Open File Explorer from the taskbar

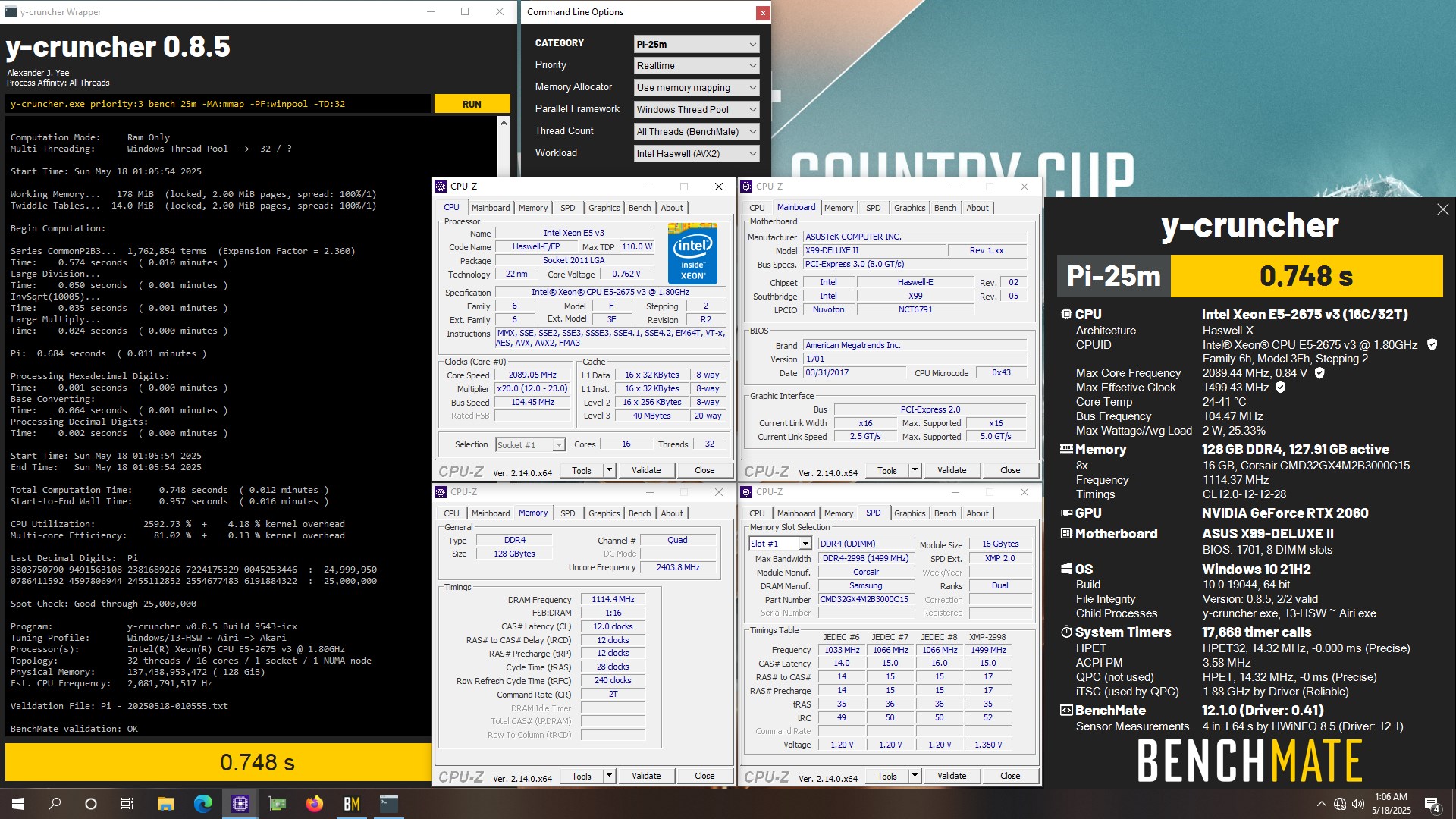point(165,803)
